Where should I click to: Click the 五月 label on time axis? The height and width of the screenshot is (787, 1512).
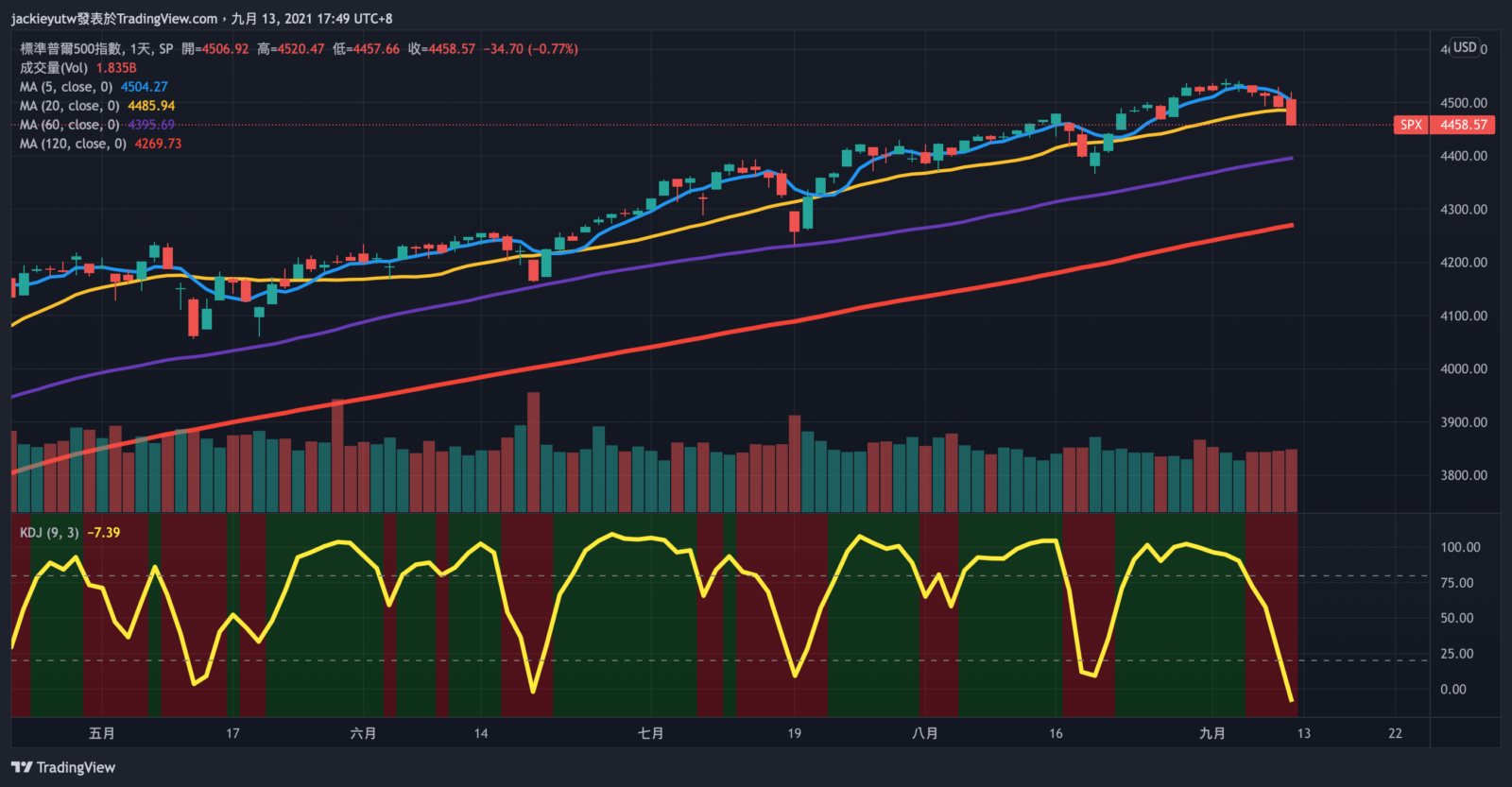(x=101, y=733)
